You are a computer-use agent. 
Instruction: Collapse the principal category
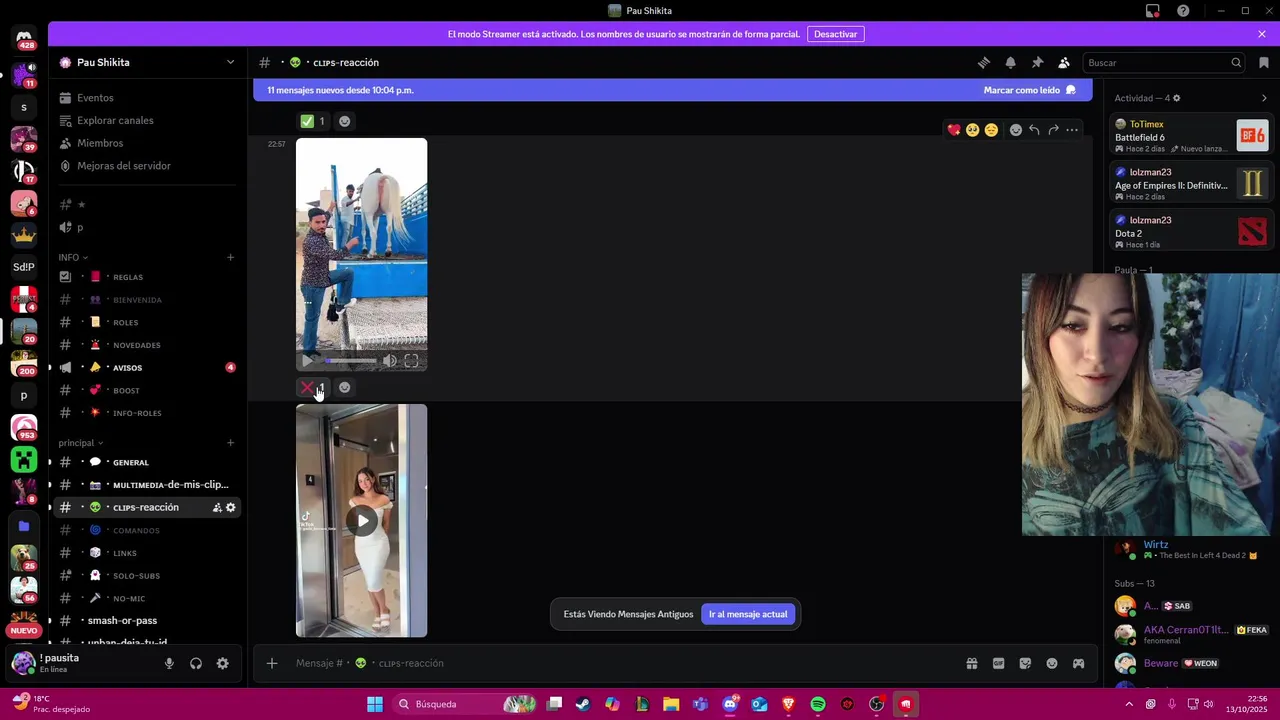pyautogui.click(x=81, y=443)
